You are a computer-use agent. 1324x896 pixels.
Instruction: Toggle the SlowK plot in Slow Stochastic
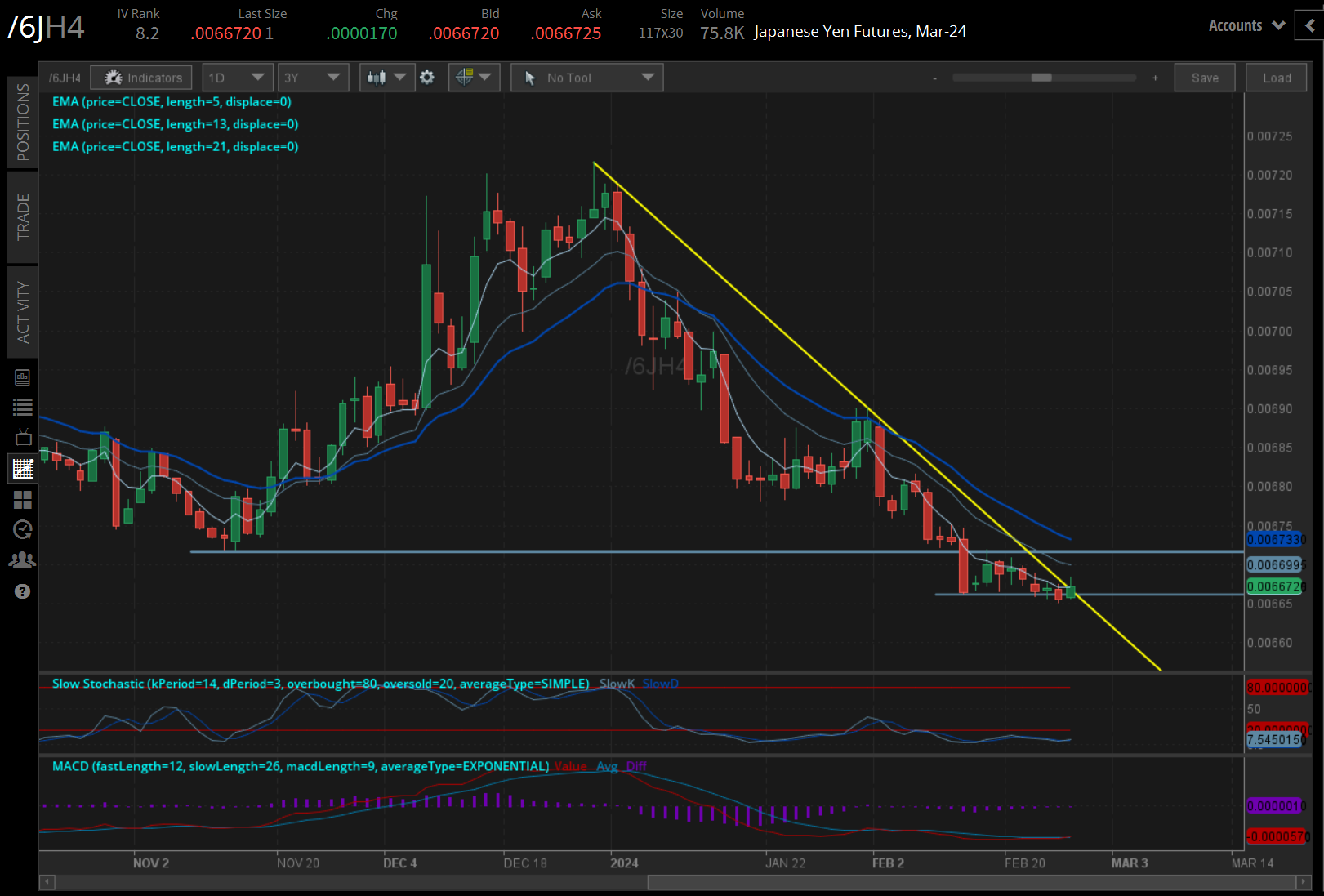617,684
